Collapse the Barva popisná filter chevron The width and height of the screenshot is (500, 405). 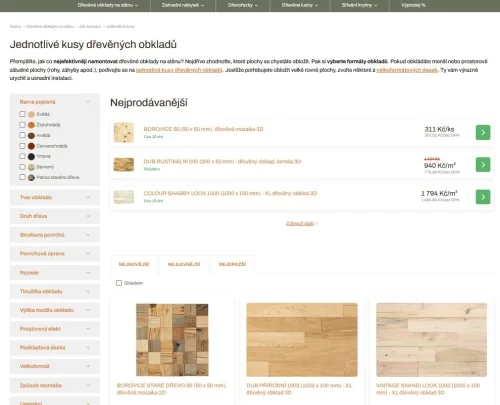click(88, 102)
